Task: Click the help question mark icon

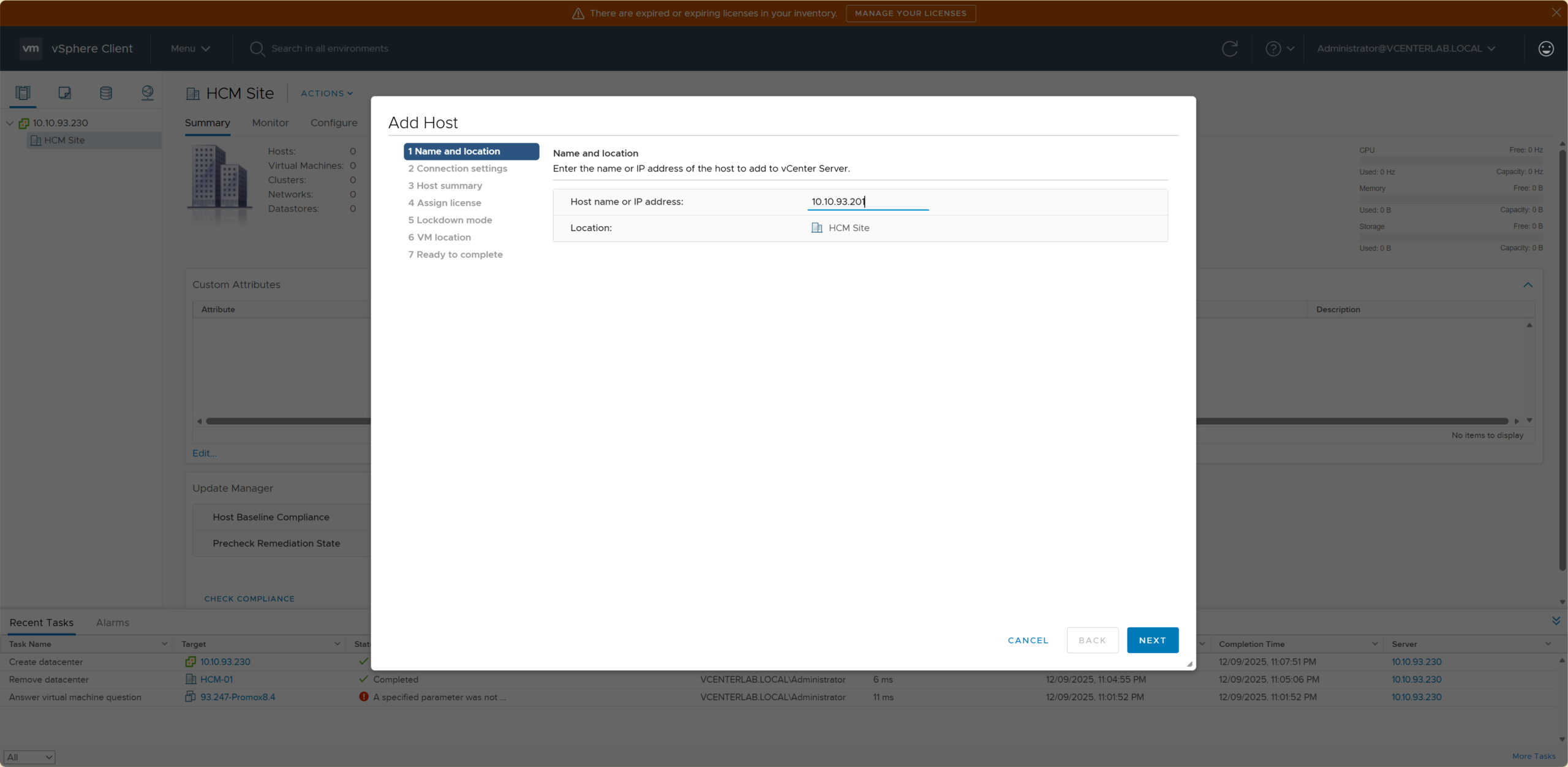Action: click(1273, 48)
